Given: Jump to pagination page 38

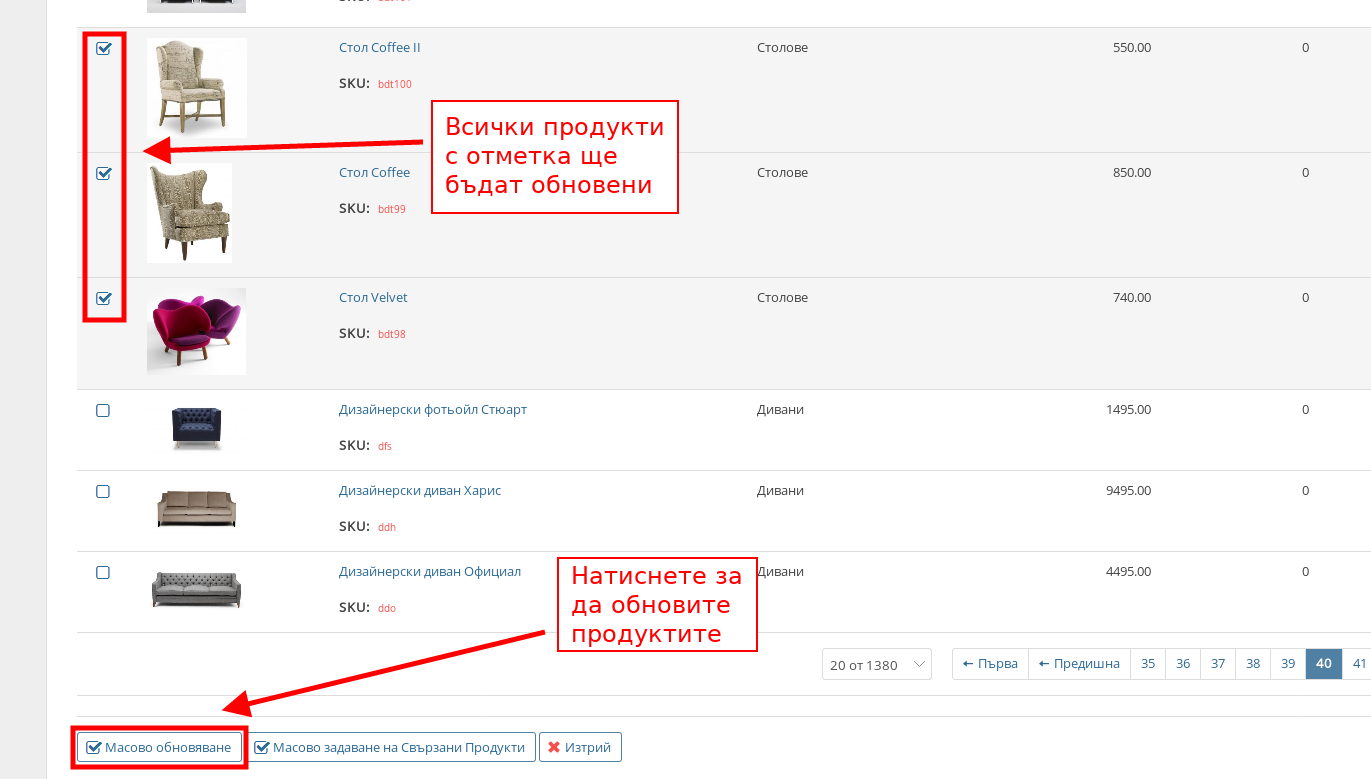Looking at the screenshot, I should point(1253,664).
